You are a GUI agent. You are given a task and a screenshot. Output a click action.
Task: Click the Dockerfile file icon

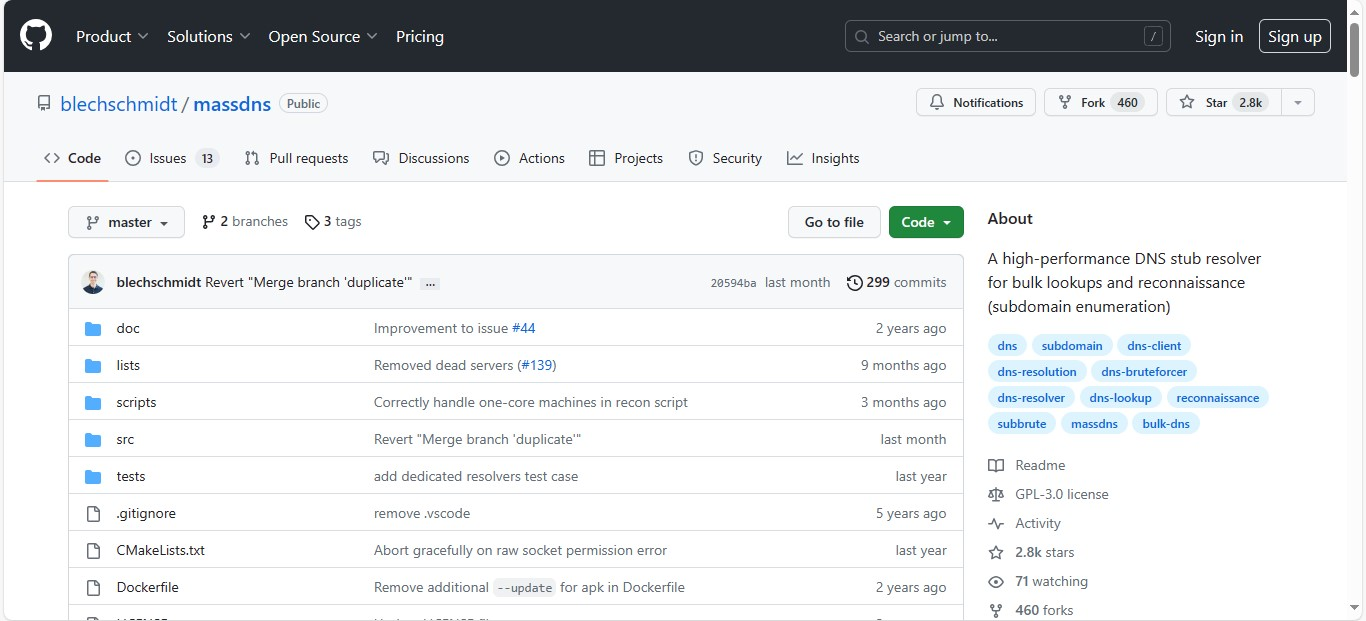point(93,587)
